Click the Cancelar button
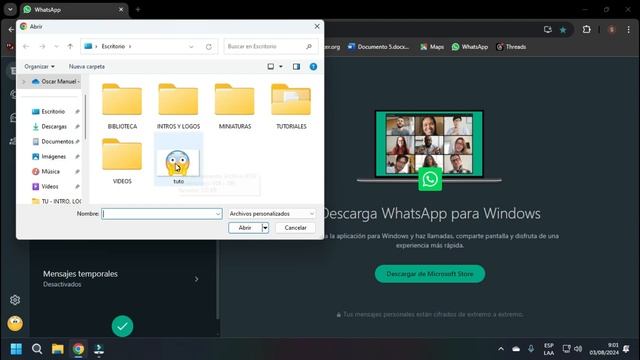 tap(295, 228)
